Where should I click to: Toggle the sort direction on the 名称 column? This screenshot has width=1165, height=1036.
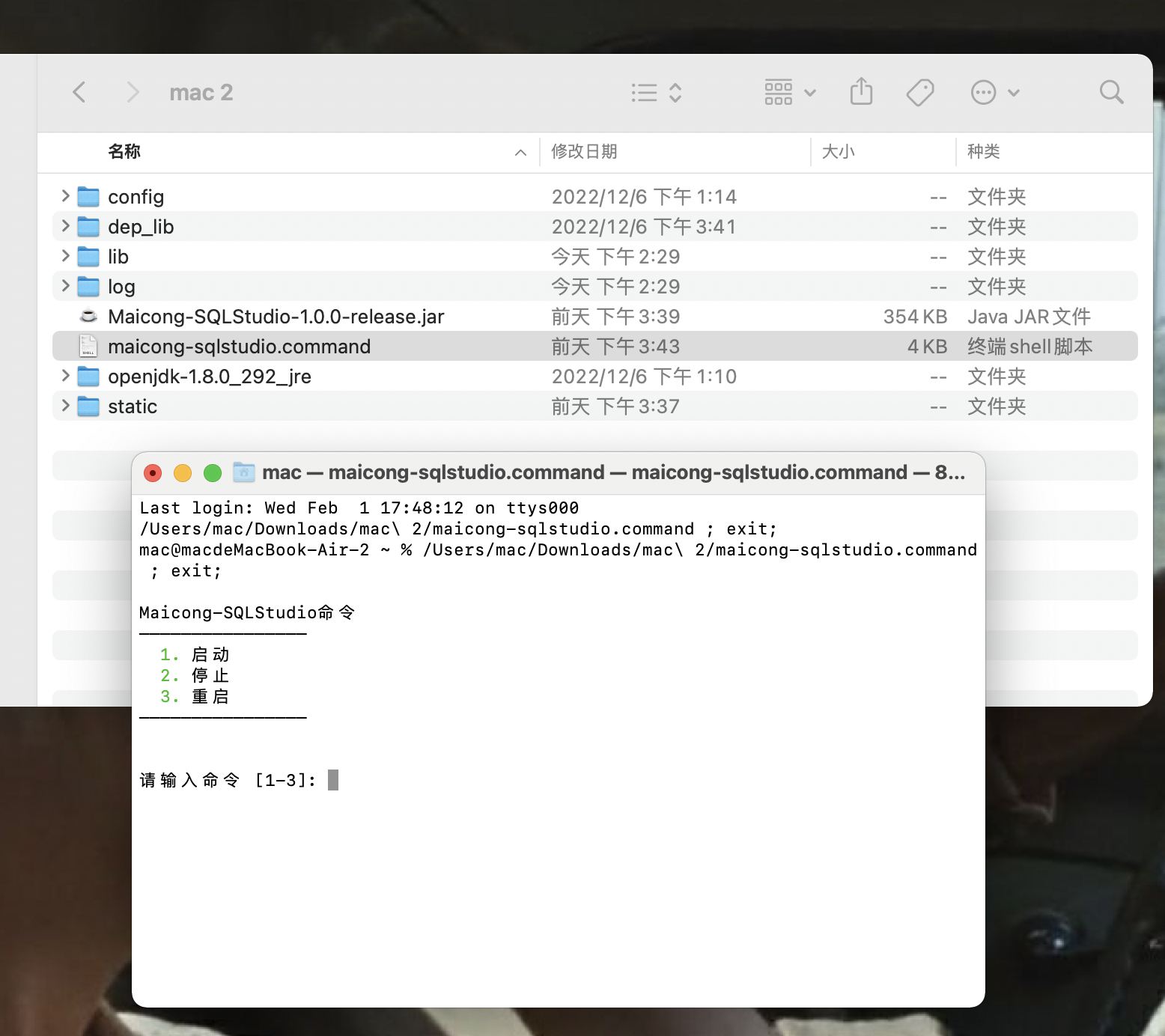(520, 152)
